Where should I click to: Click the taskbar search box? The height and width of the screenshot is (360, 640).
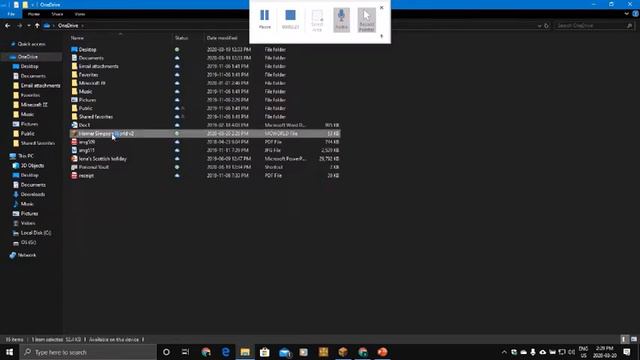[x=88, y=352]
